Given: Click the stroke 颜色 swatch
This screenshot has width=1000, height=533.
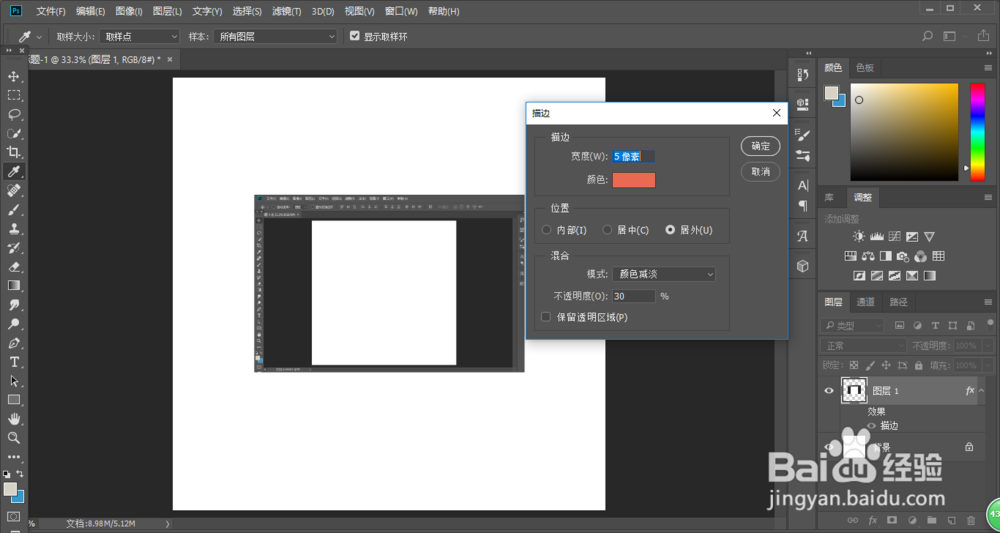Looking at the screenshot, I should click(x=634, y=180).
